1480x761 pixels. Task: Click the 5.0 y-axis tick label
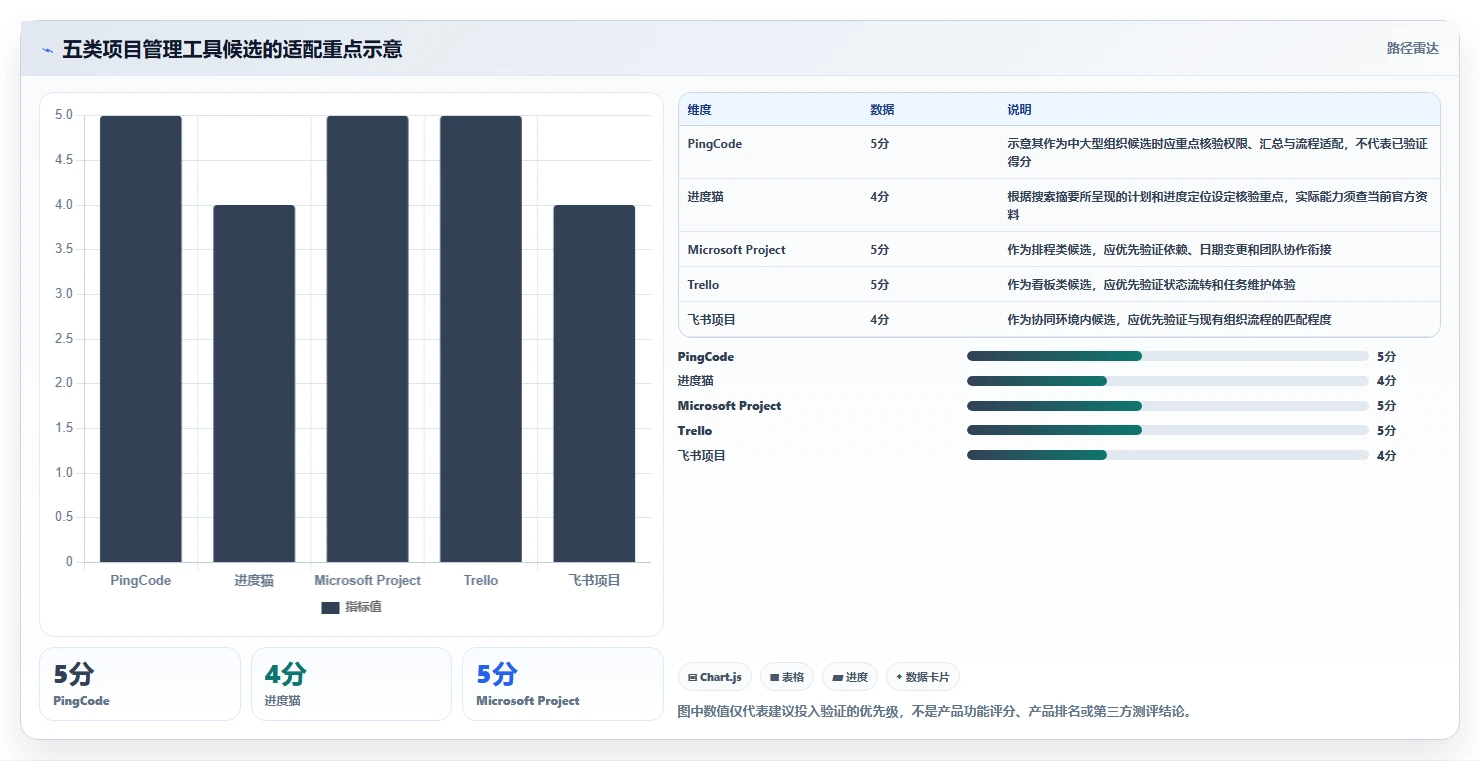coord(64,115)
